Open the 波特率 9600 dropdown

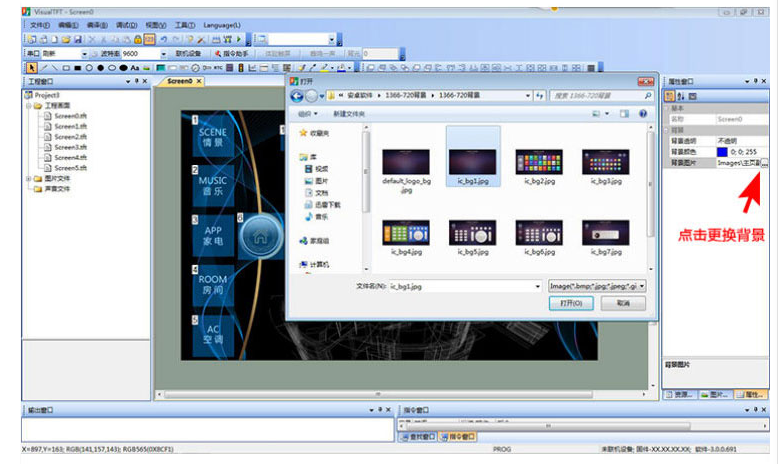(x=163, y=54)
